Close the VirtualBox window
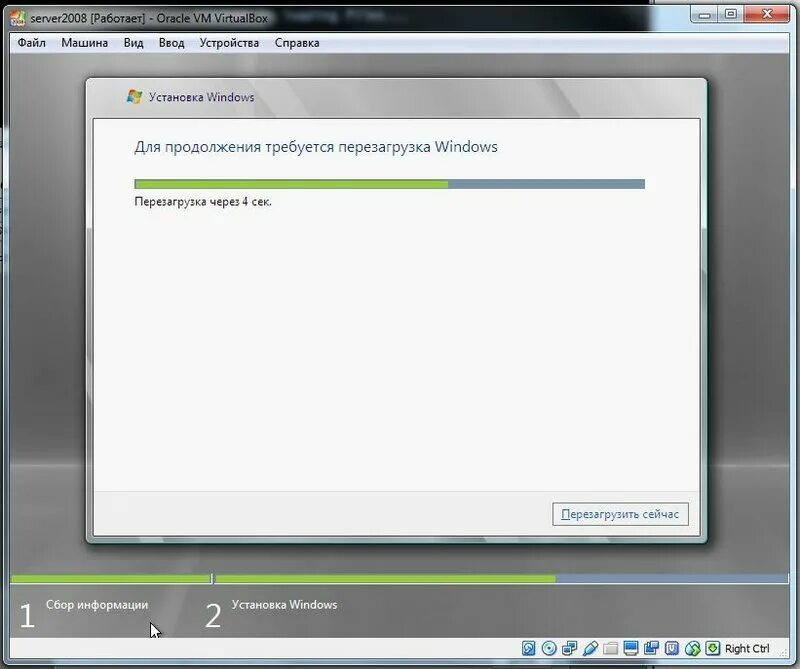 (767, 14)
